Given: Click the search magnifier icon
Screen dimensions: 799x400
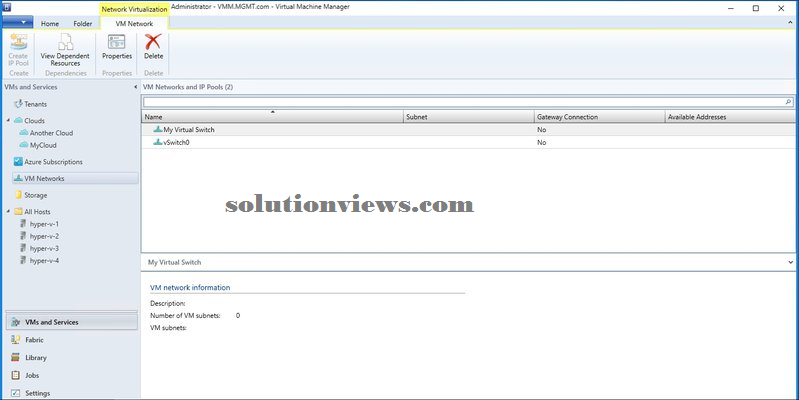Looking at the screenshot, I should pyautogui.click(x=788, y=102).
